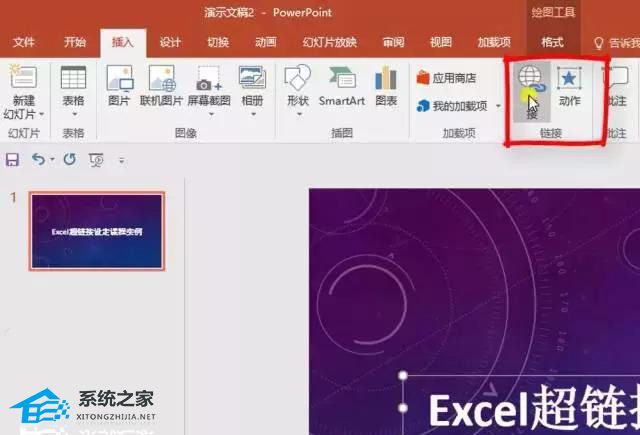Viewport: 640px width, 435px height.
Task: Select the title box's upper-left corner handle
Action: tap(403, 375)
